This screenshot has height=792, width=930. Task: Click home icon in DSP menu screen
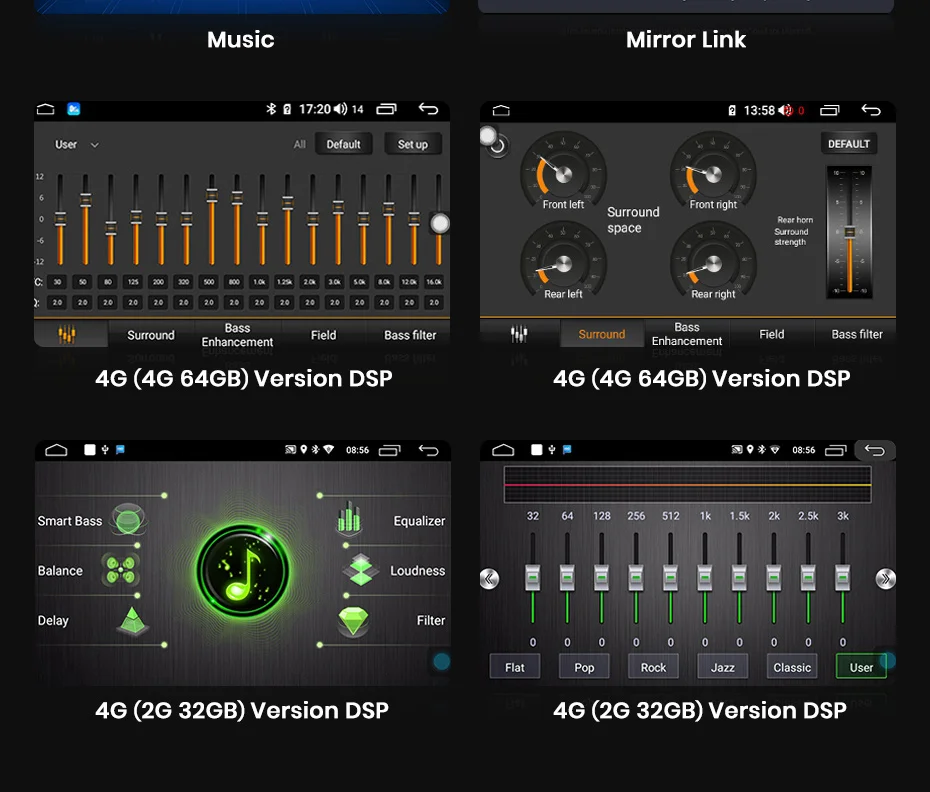(56, 450)
